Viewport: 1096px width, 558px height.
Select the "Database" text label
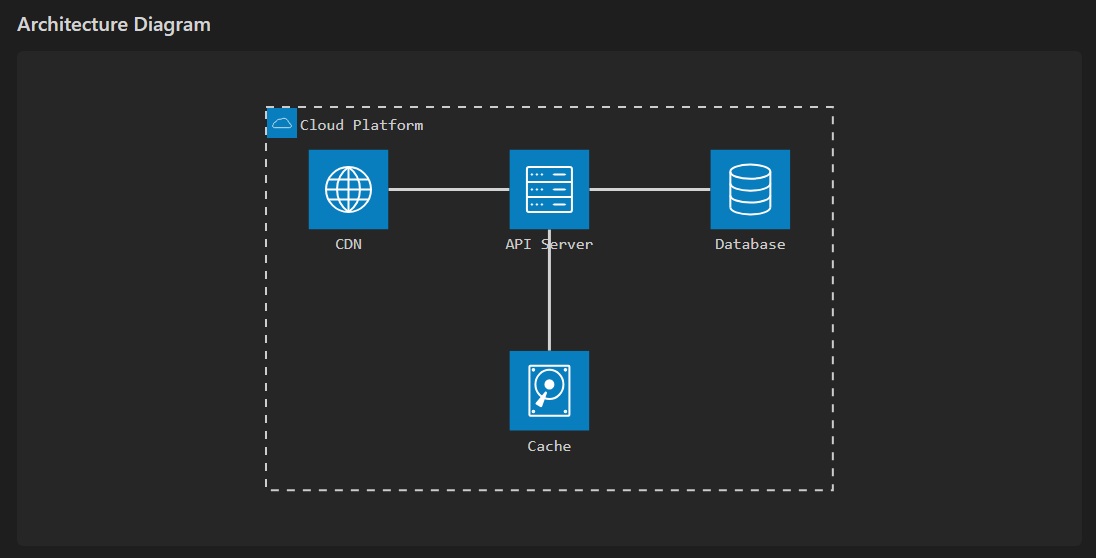pyautogui.click(x=750, y=244)
